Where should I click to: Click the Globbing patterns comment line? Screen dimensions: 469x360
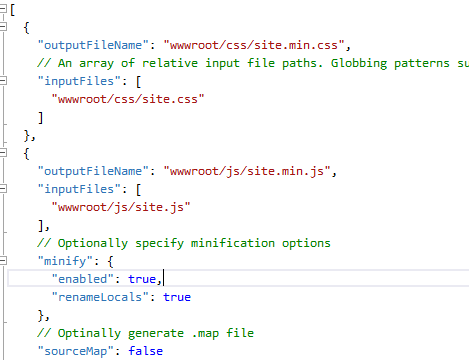[253, 63]
